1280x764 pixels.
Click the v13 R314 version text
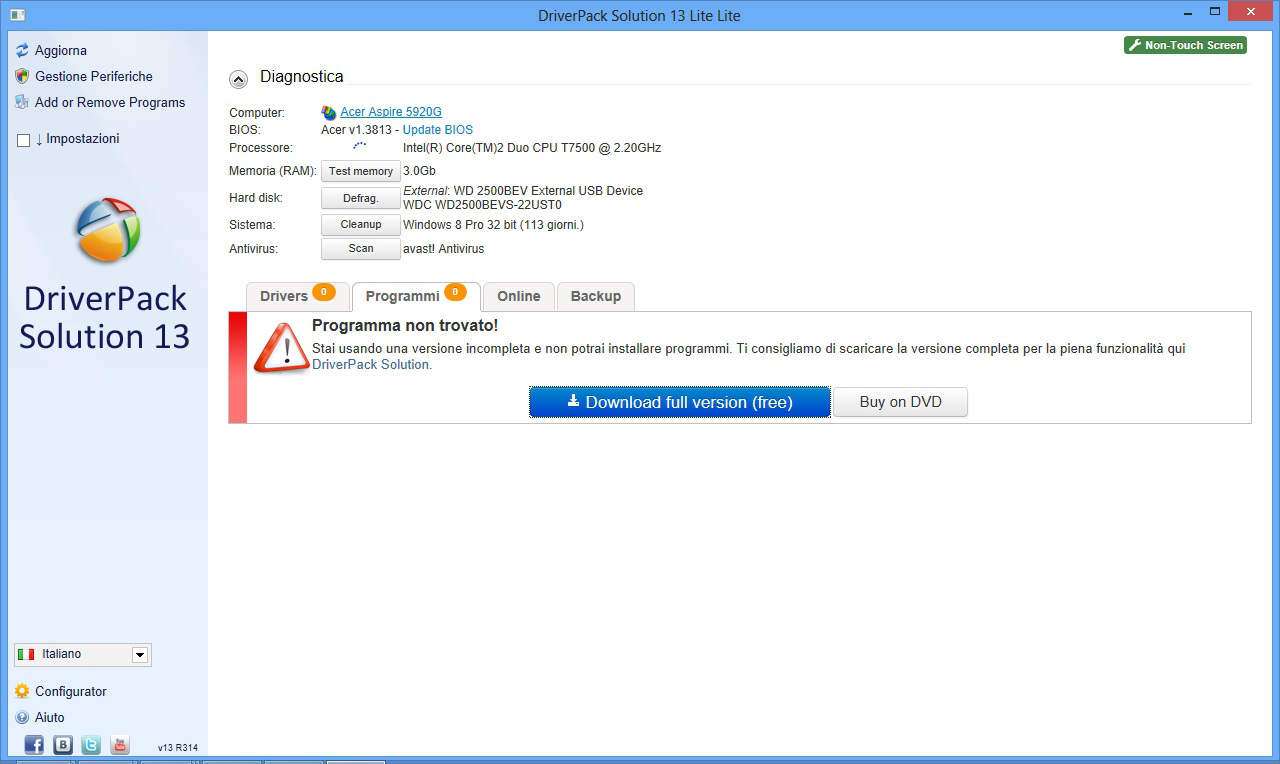pos(178,748)
